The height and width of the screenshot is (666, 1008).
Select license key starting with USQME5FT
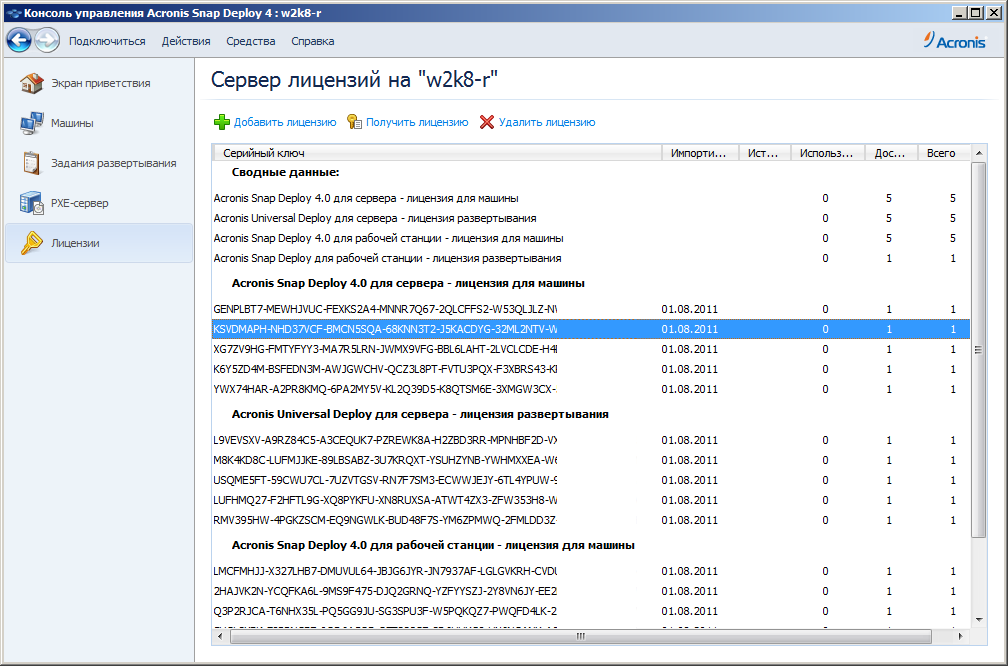tap(591, 480)
